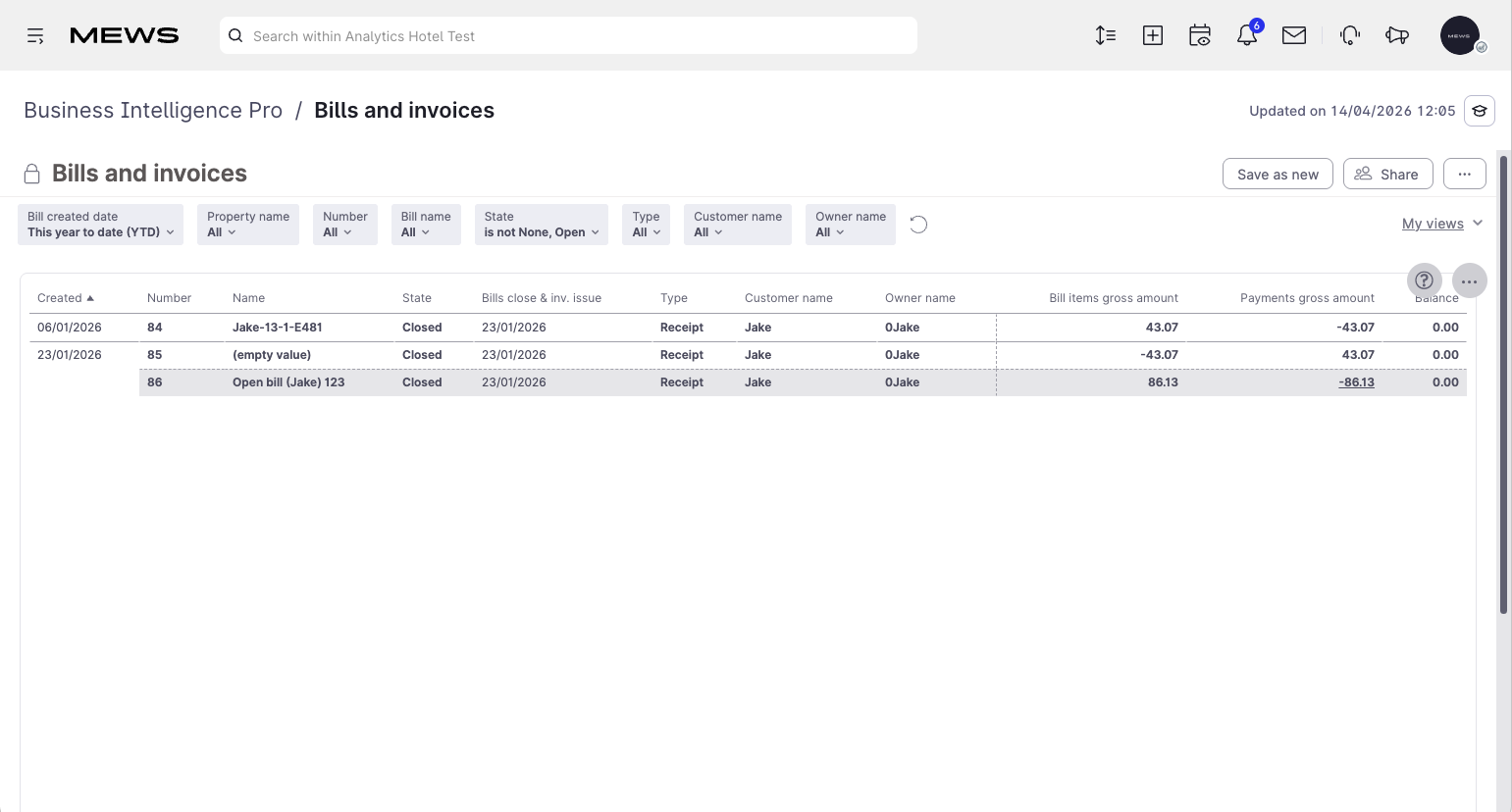1512x812 pixels.
Task: Open the three-dot menu next to Share
Action: click(1465, 174)
